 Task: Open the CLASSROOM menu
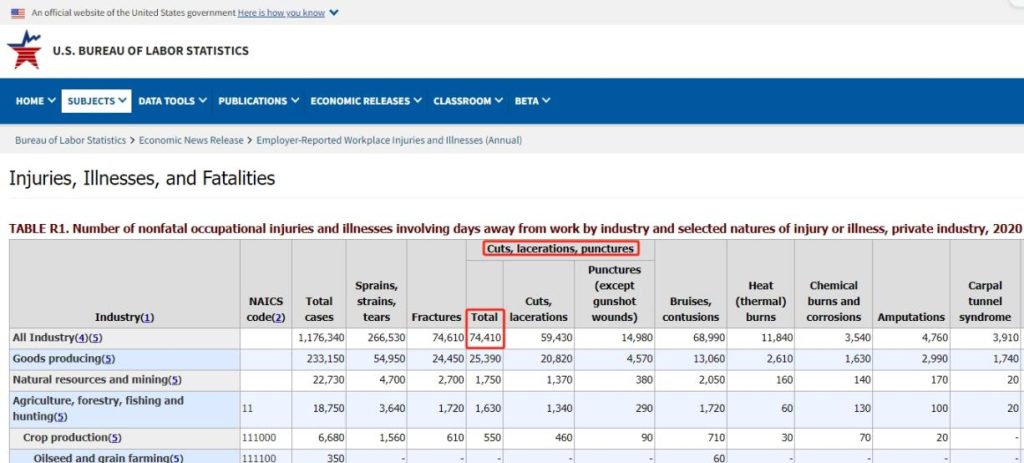pyautogui.click(x=467, y=101)
